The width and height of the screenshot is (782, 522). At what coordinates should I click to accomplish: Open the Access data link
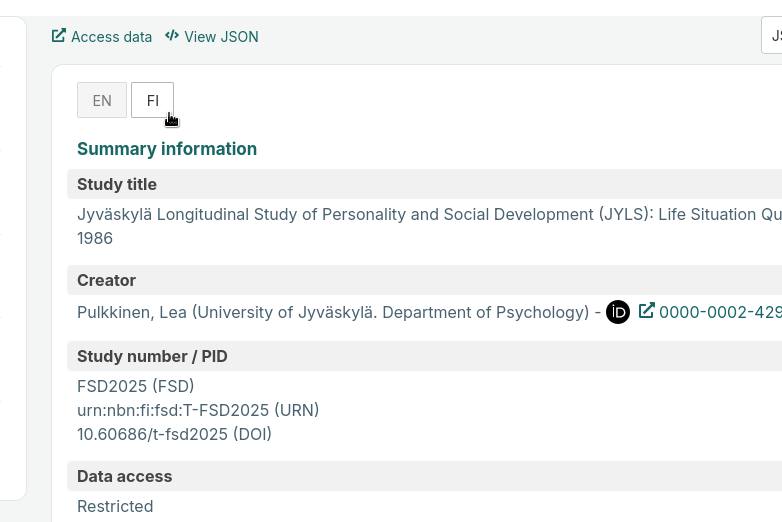[x=102, y=36]
